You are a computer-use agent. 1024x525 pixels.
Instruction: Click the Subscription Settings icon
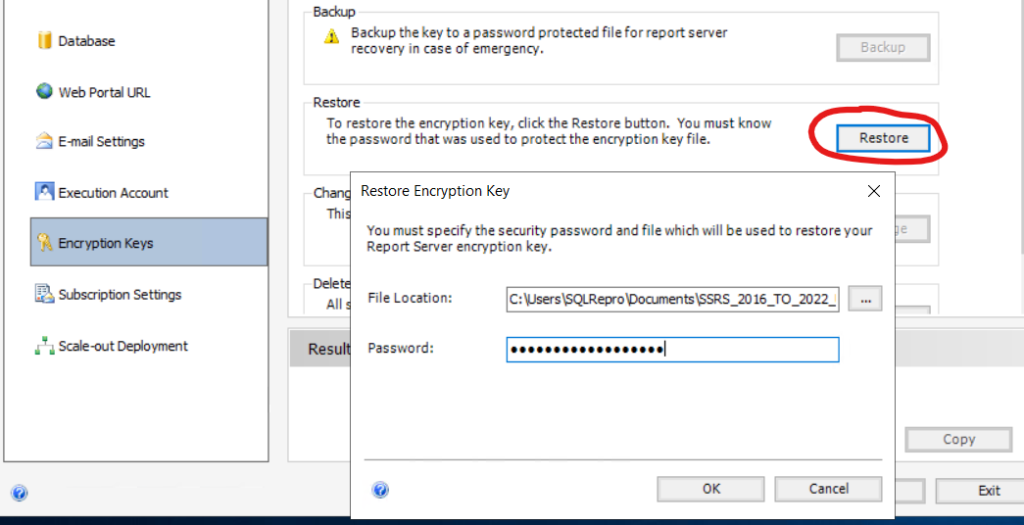(44, 294)
